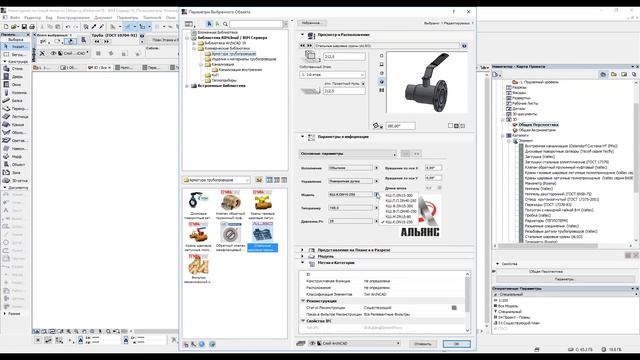The width and height of the screenshot is (640, 360).
Task: Save the project with the floppy icon
Action: pos(24,27)
